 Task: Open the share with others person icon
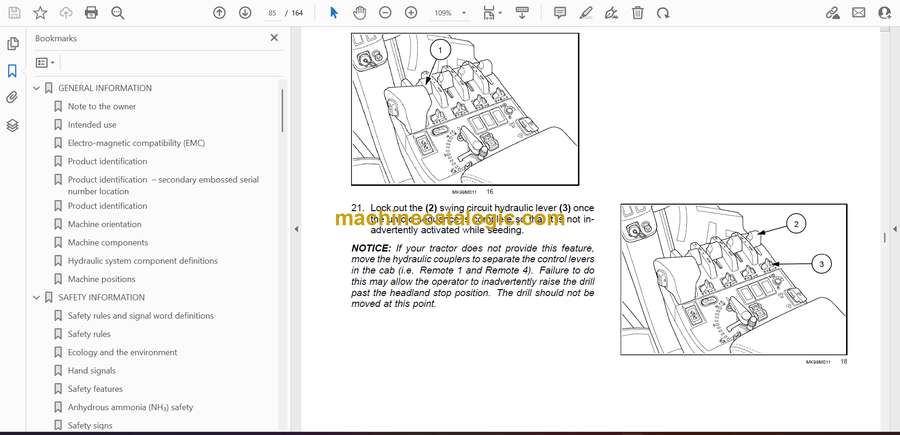[x=885, y=13]
